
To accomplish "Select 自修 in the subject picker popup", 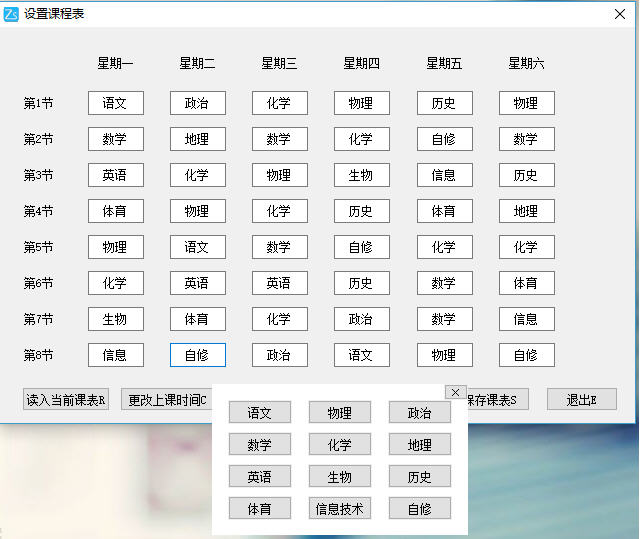I will (x=420, y=508).
